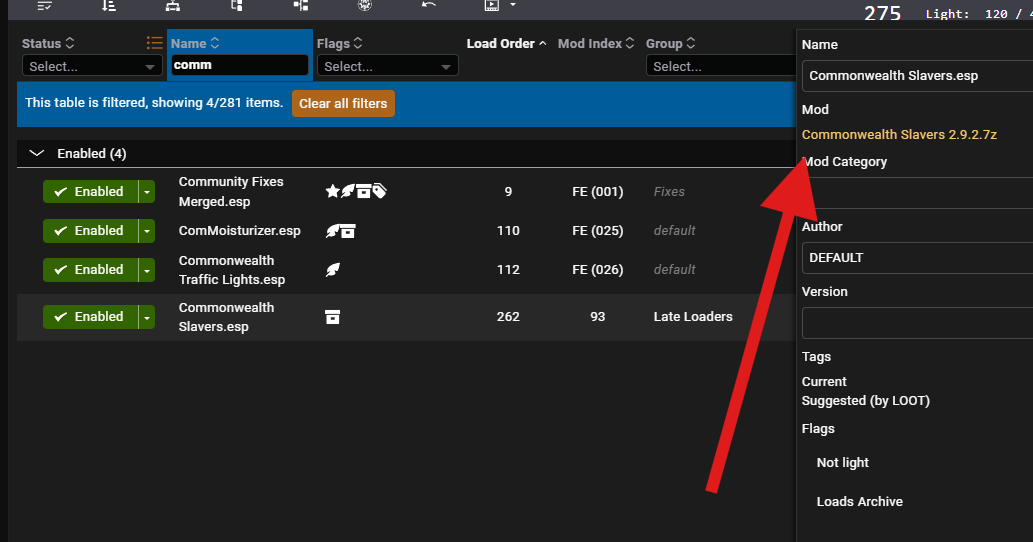Click archive box icon in Commonwealth Slavers row
The image size is (1033, 542).
333,317
